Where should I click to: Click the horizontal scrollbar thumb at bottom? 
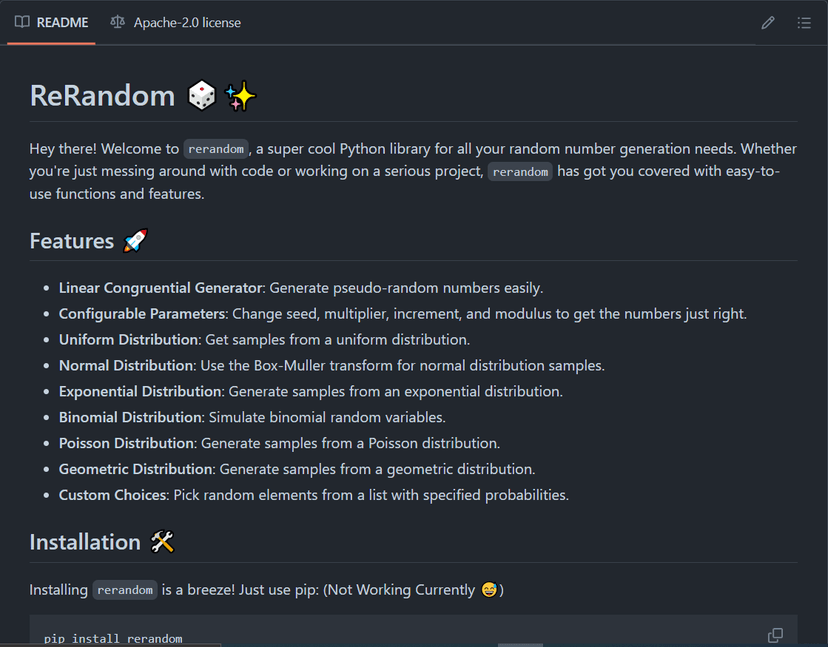[x=520, y=645]
